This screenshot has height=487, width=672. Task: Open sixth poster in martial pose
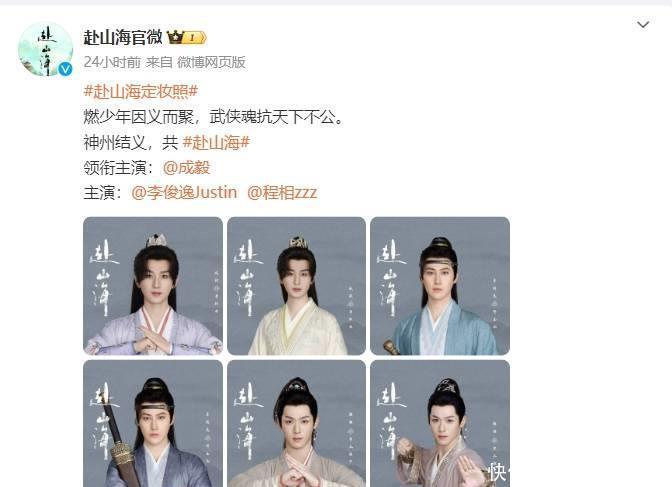tap(440, 424)
